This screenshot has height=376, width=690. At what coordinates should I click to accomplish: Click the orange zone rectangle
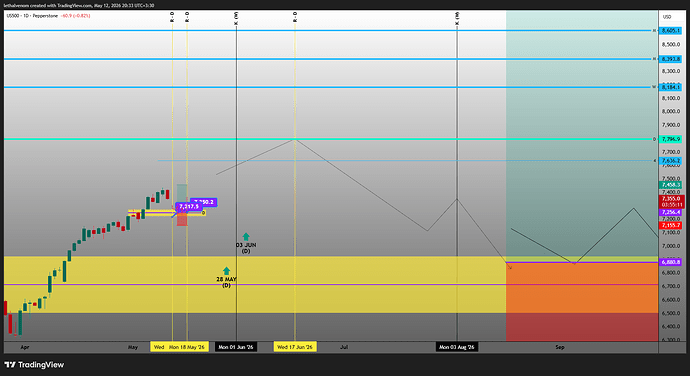coord(582,288)
